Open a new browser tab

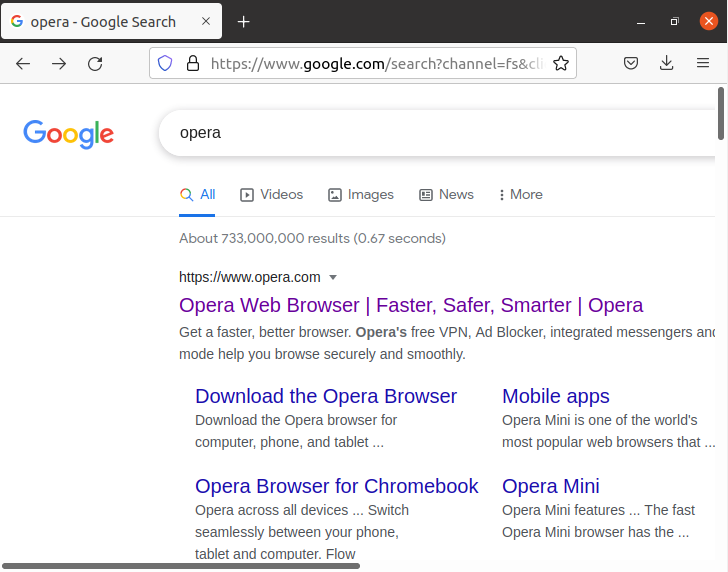tap(243, 21)
